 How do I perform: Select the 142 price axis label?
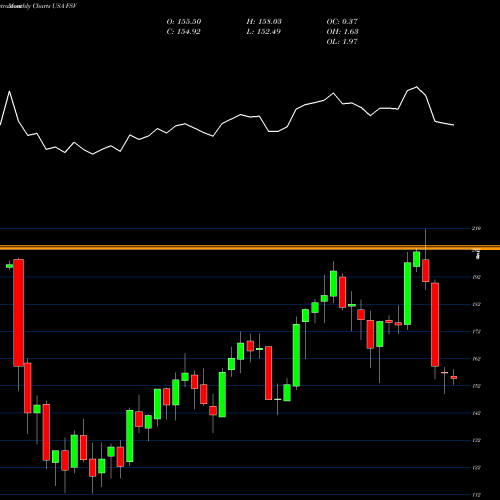(x=477, y=413)
